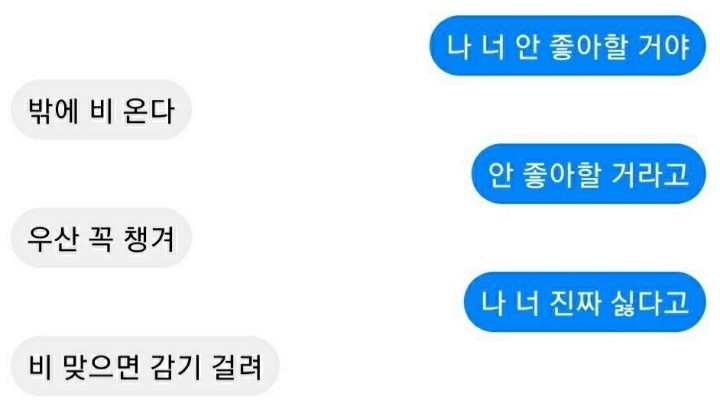
Task: Click the word '우산' in gray bubble
Action: (52, 239)
